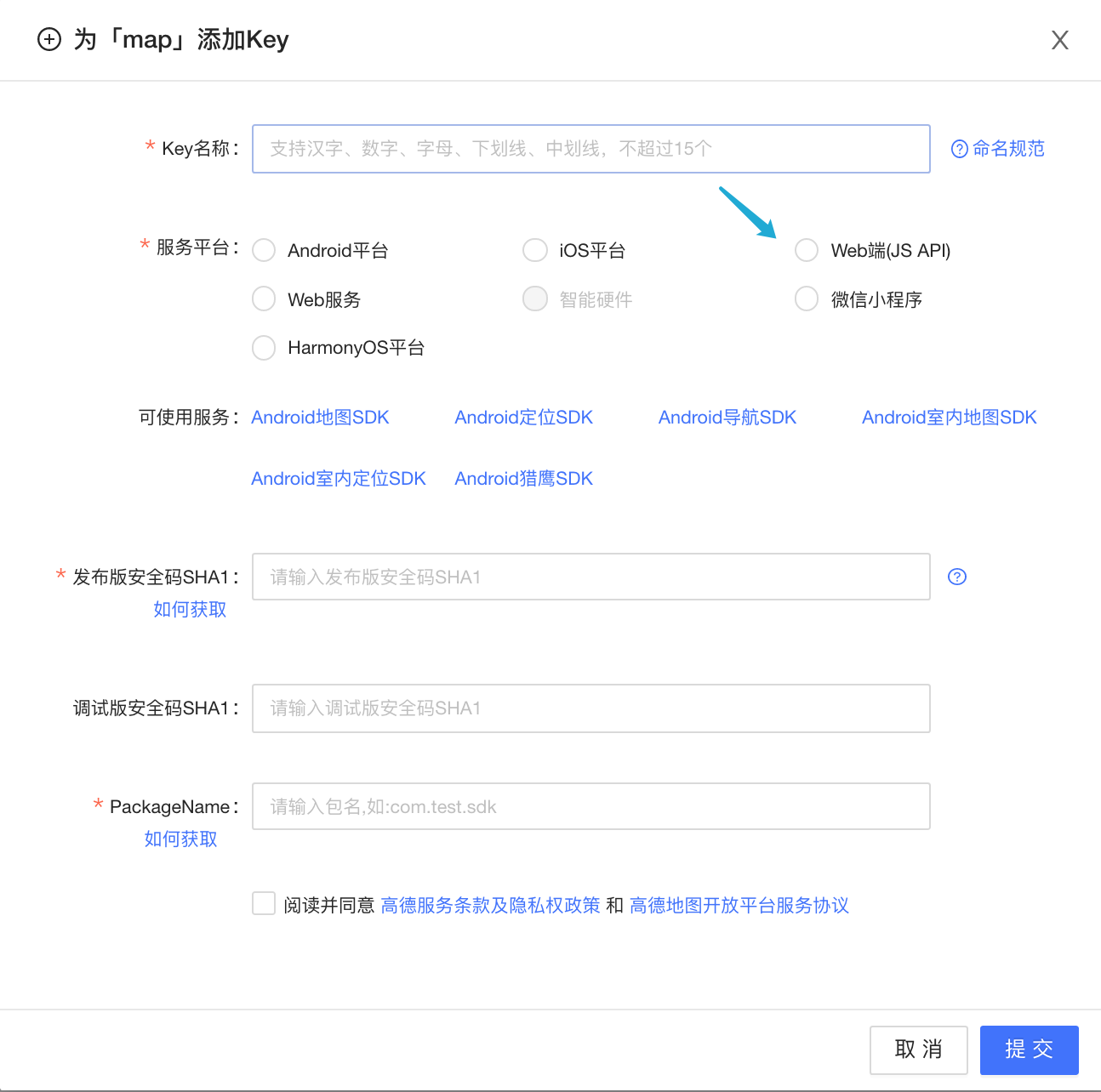Choose Web端(JS API) as the platform
The image size is (1101, 1092).
(807, 250)
